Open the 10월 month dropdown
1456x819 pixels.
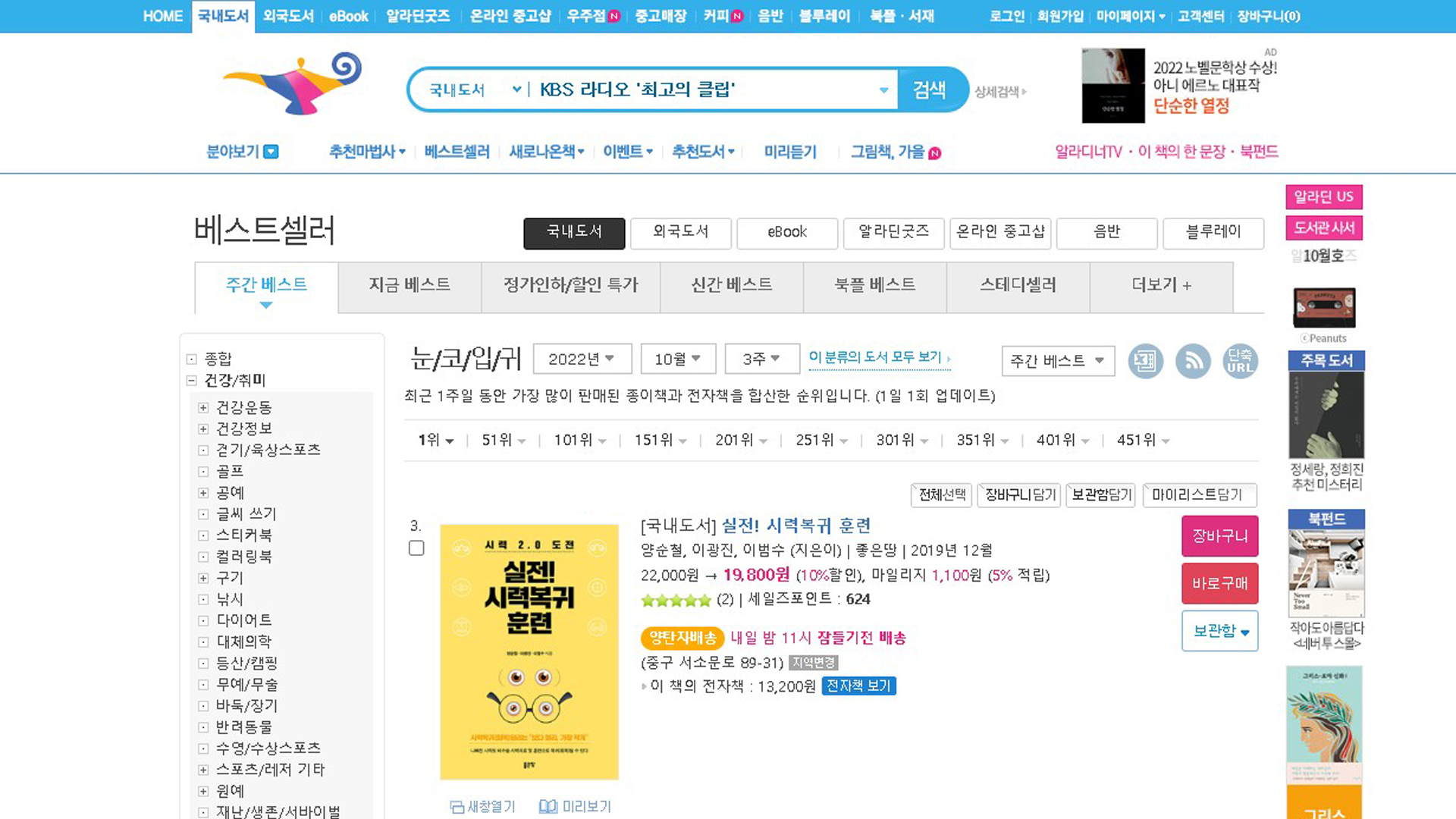coord(677,359)
